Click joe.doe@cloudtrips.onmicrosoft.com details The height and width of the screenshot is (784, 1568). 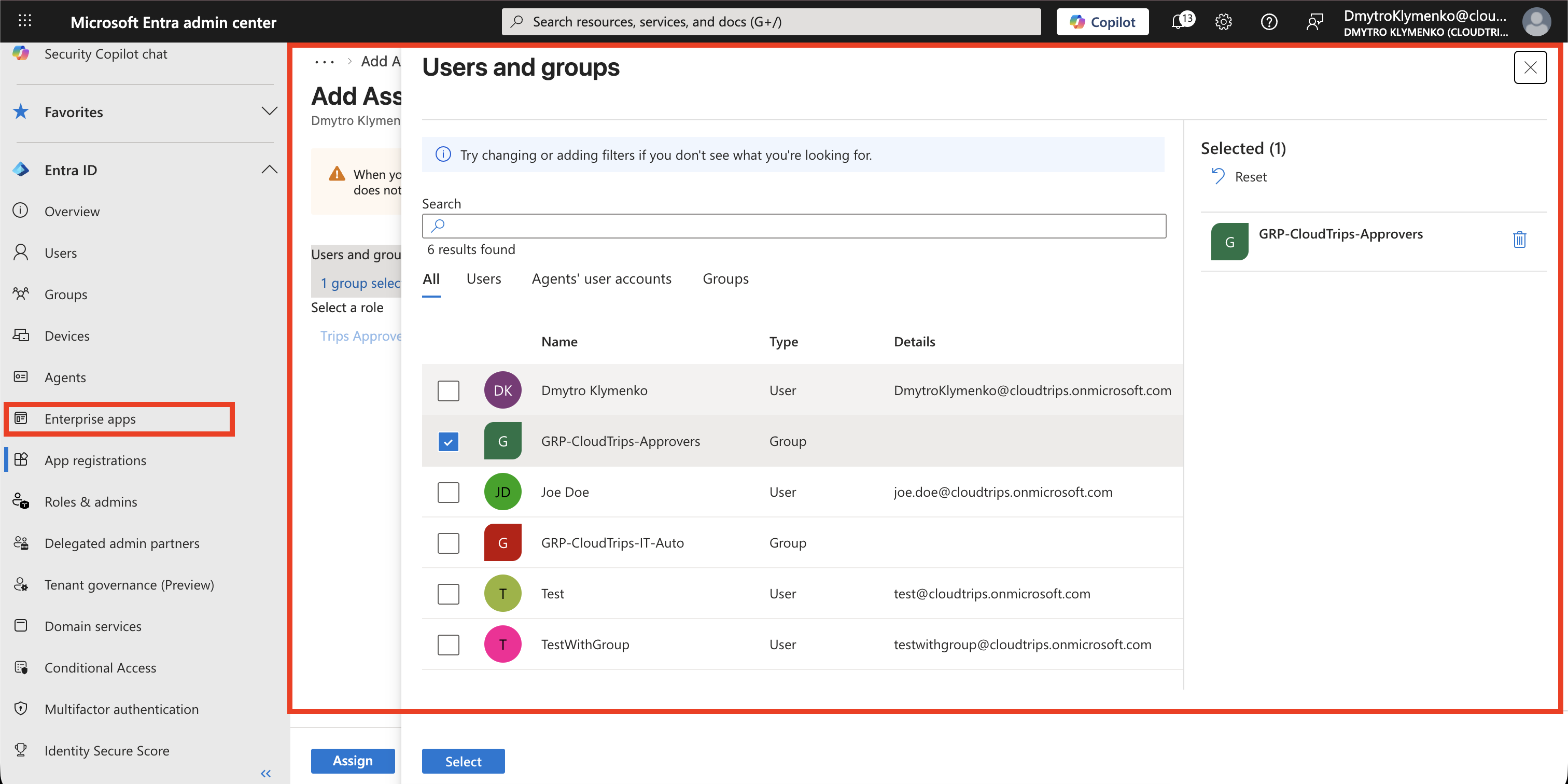(x=1002, y=492)
